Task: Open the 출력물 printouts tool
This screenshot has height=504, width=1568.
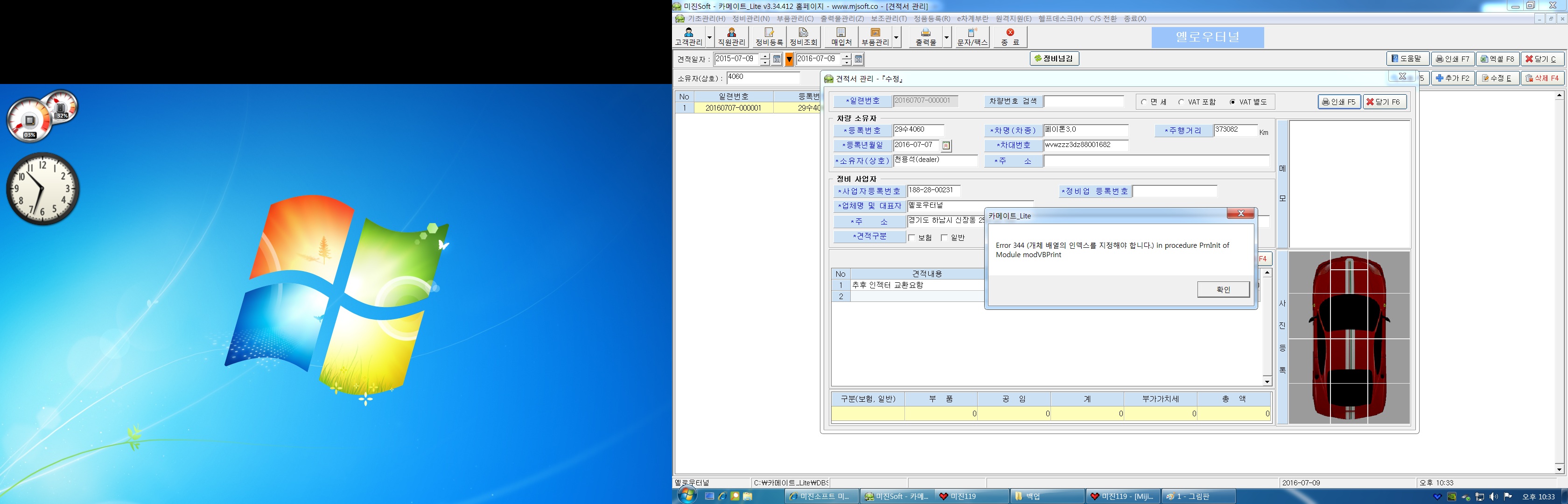Action: pos(926,37)
